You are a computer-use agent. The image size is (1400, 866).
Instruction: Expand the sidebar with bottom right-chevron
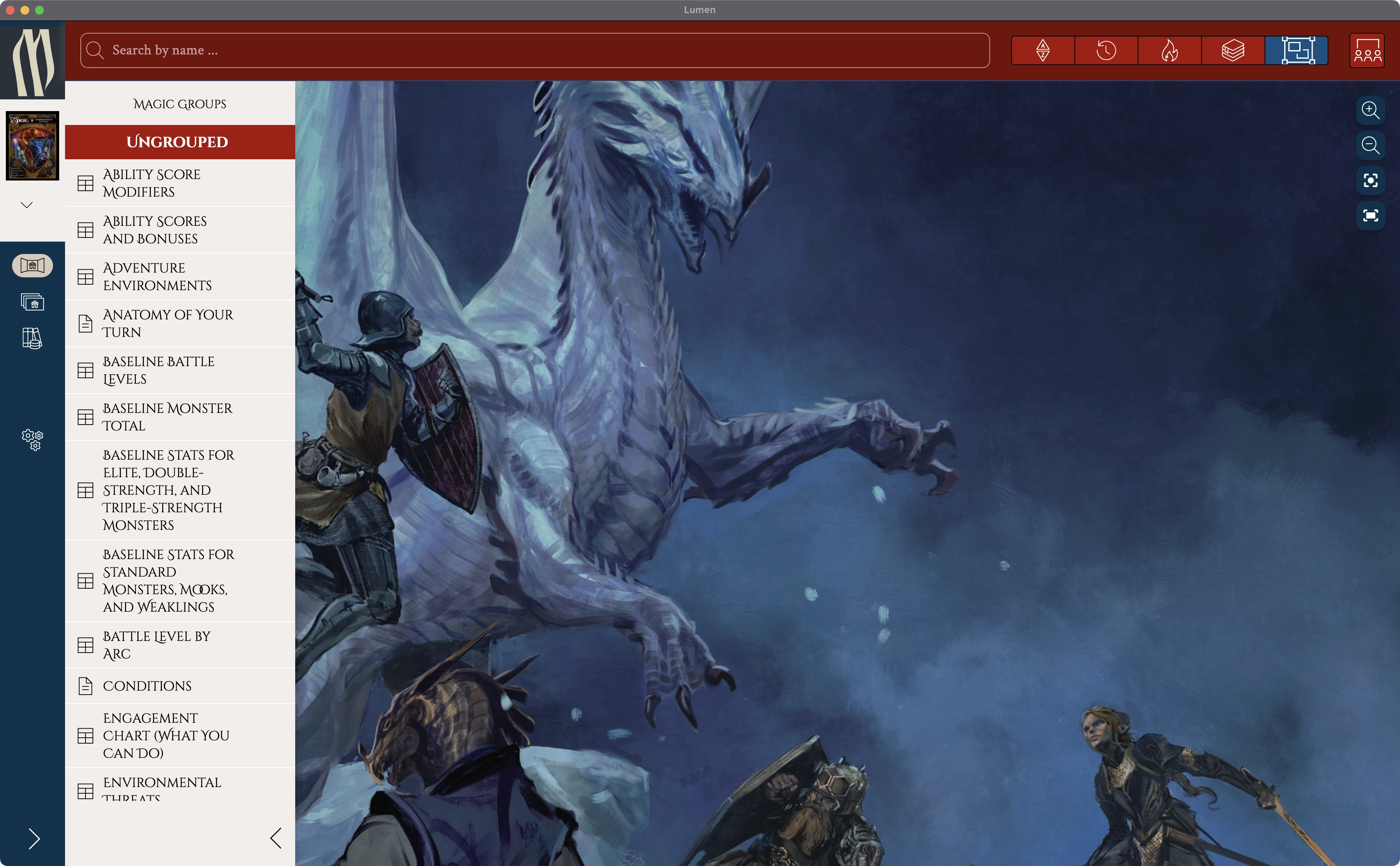[34, 839]
